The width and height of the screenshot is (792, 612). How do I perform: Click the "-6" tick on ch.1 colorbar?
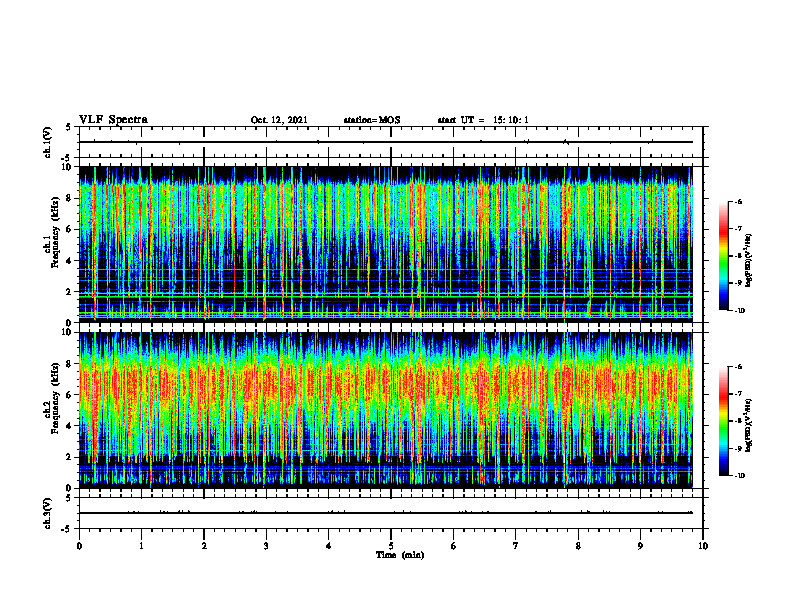point(738,201)
